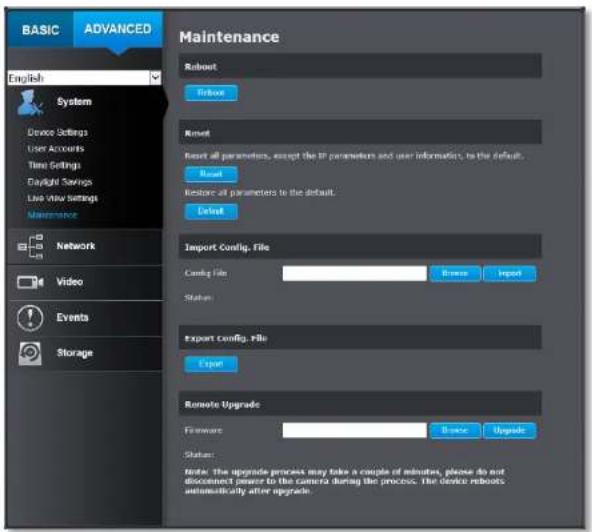The image size is (592, 532).
Task: Click the Events exclamation icon
Action: point(30,318)
